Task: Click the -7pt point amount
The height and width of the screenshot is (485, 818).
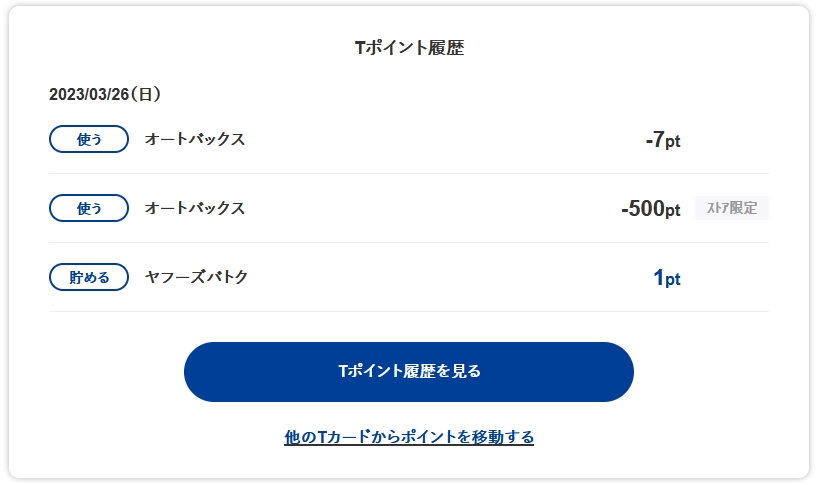Action: (x=662, y=140)
